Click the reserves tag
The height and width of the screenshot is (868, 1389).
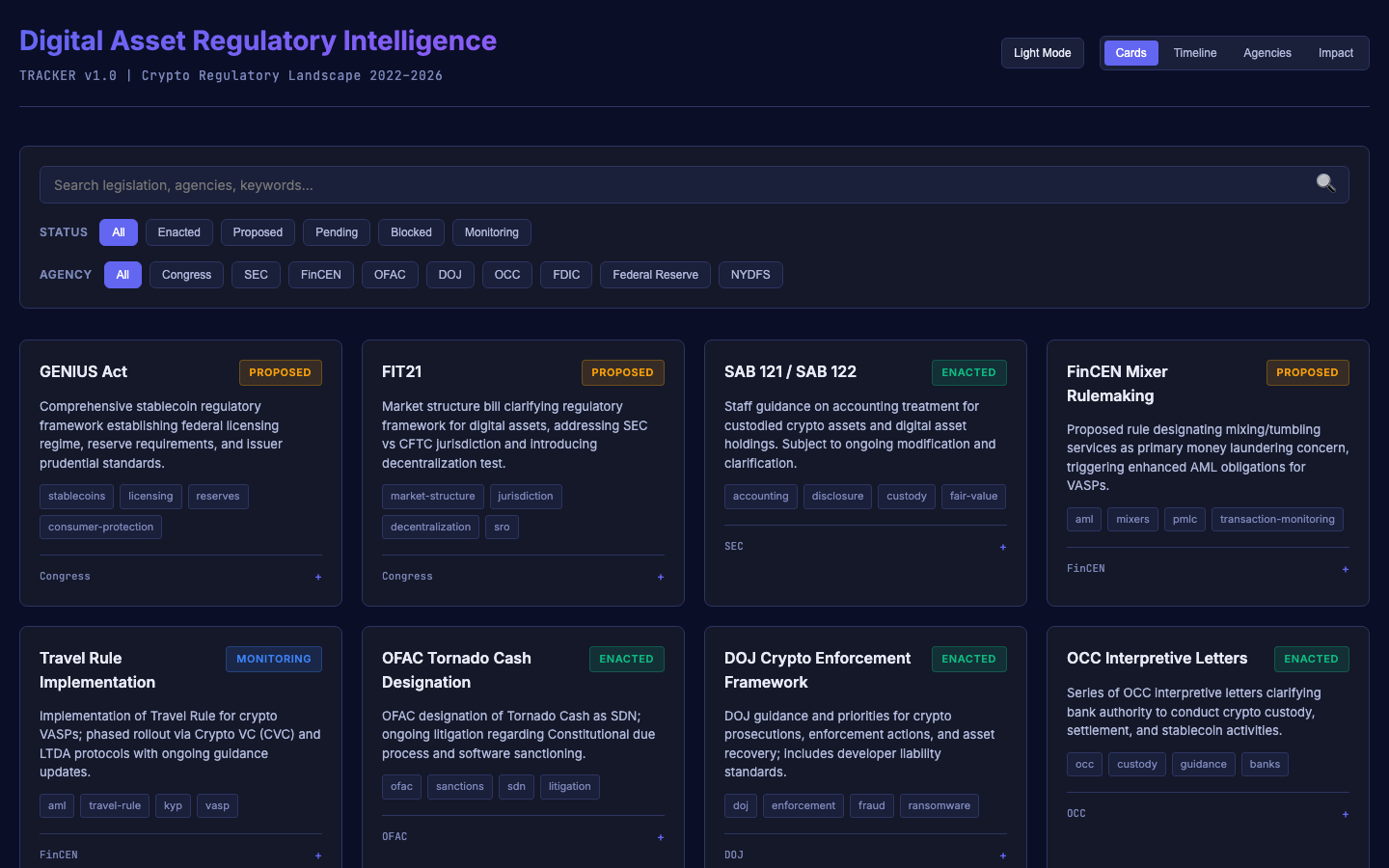pyautogui.click(x=218, y=497)
